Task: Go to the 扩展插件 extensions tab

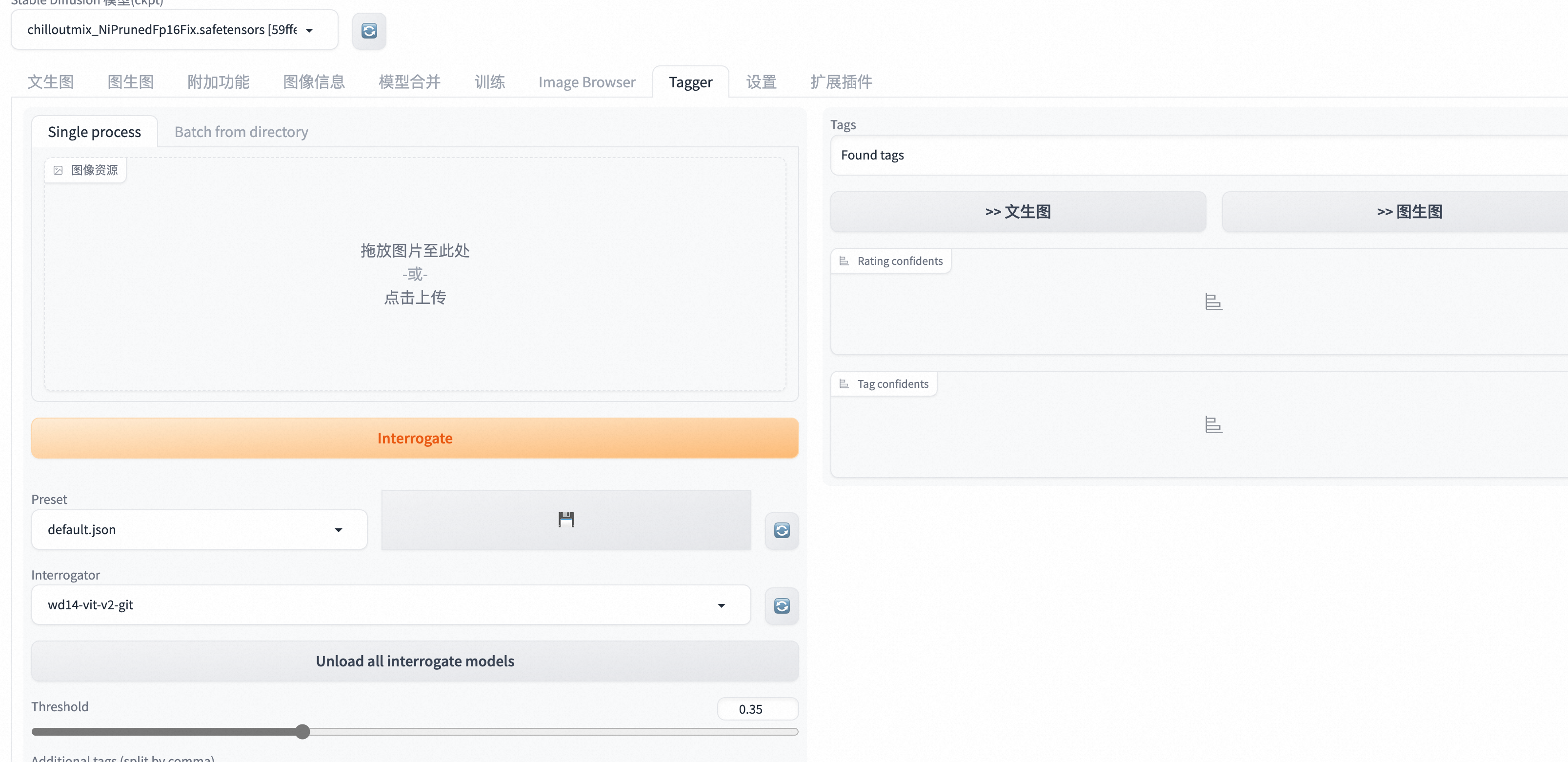Action: 841,82
